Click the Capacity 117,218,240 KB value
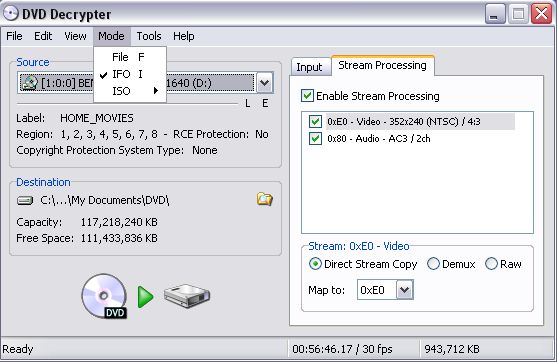Viewport: 557px width, 362px height. point(119,222)
